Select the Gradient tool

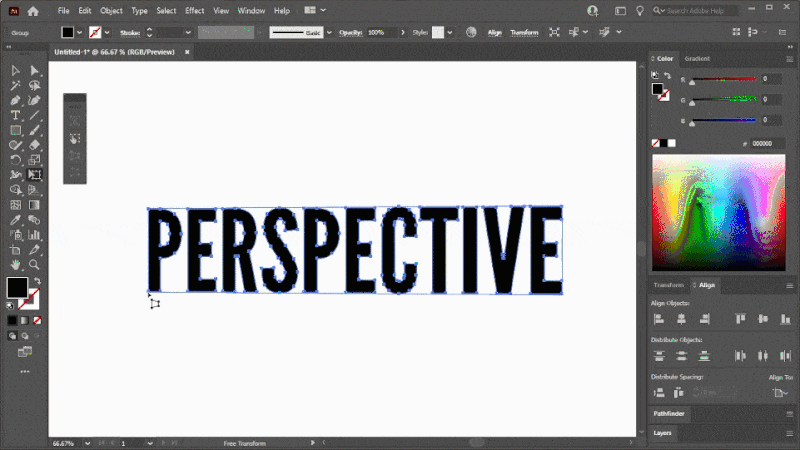34,205
